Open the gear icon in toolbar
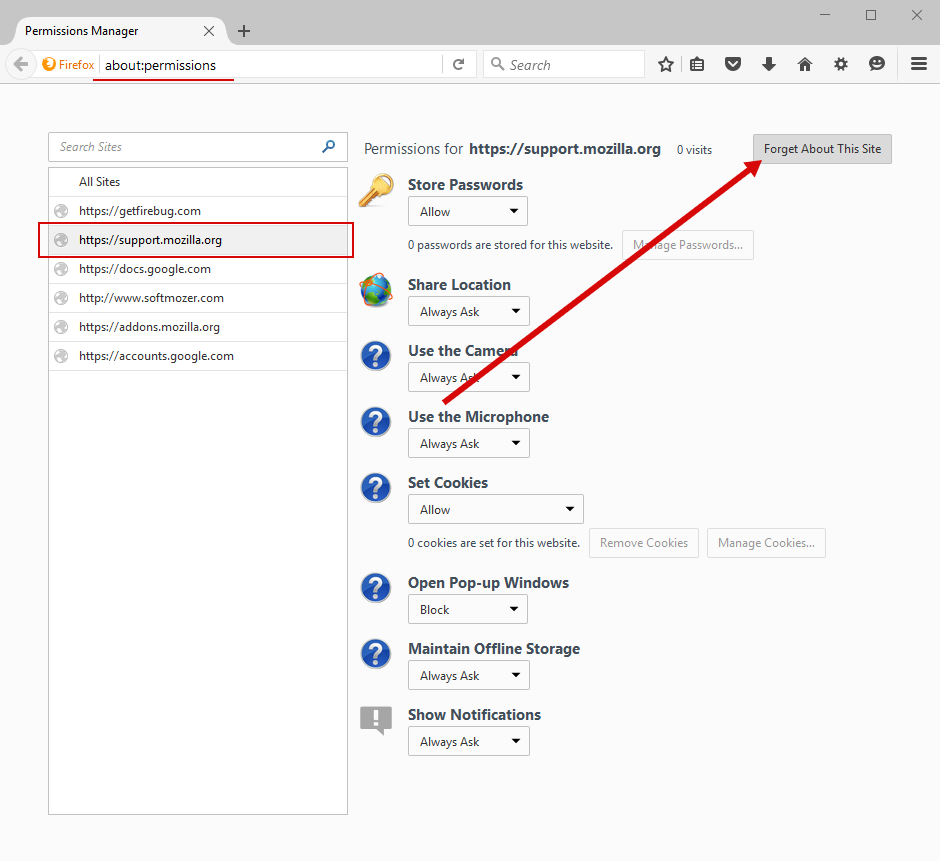The width and height of the screenshot is (940, 861). point(841,64)
